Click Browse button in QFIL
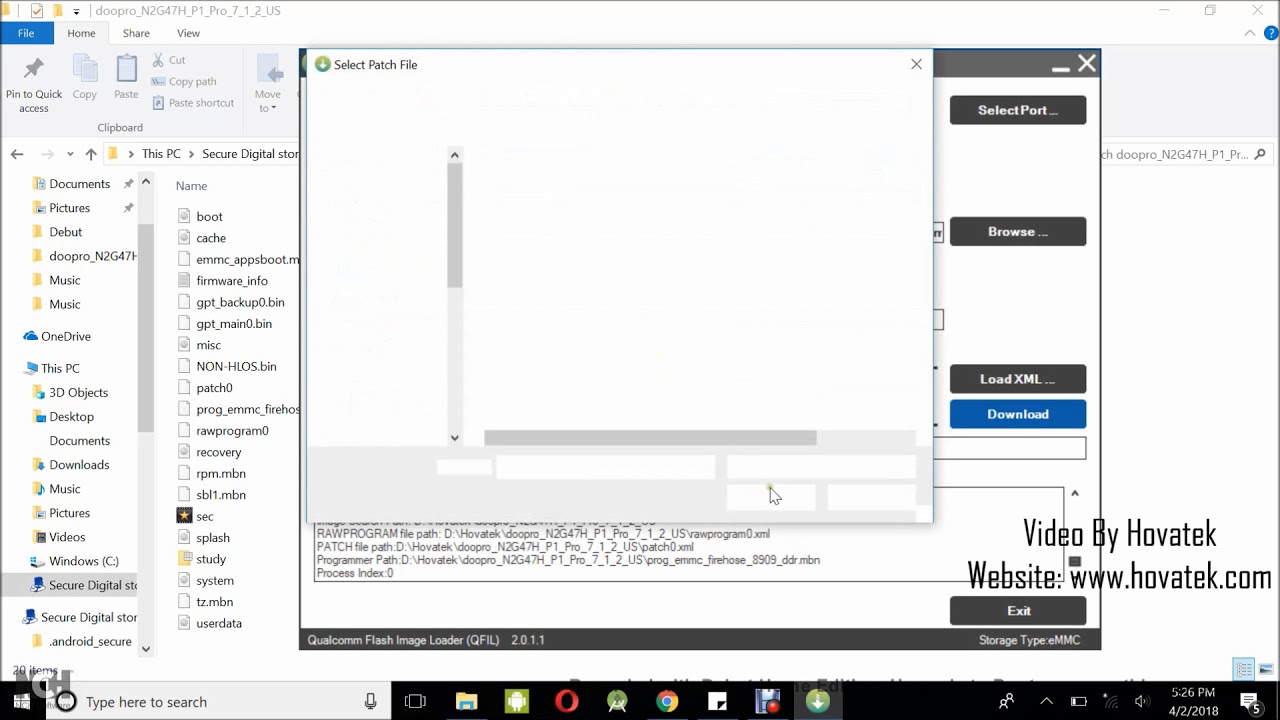Viewport: 1280px width, 720px height. click(x=1018, y=231)
